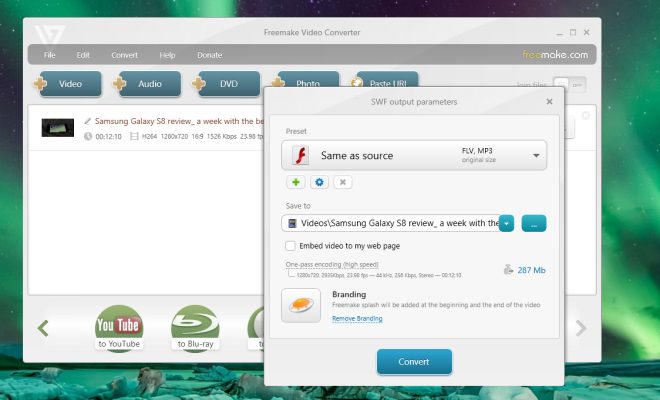
Task: Browse for output folder with ... button
Action: click(534, 224)
